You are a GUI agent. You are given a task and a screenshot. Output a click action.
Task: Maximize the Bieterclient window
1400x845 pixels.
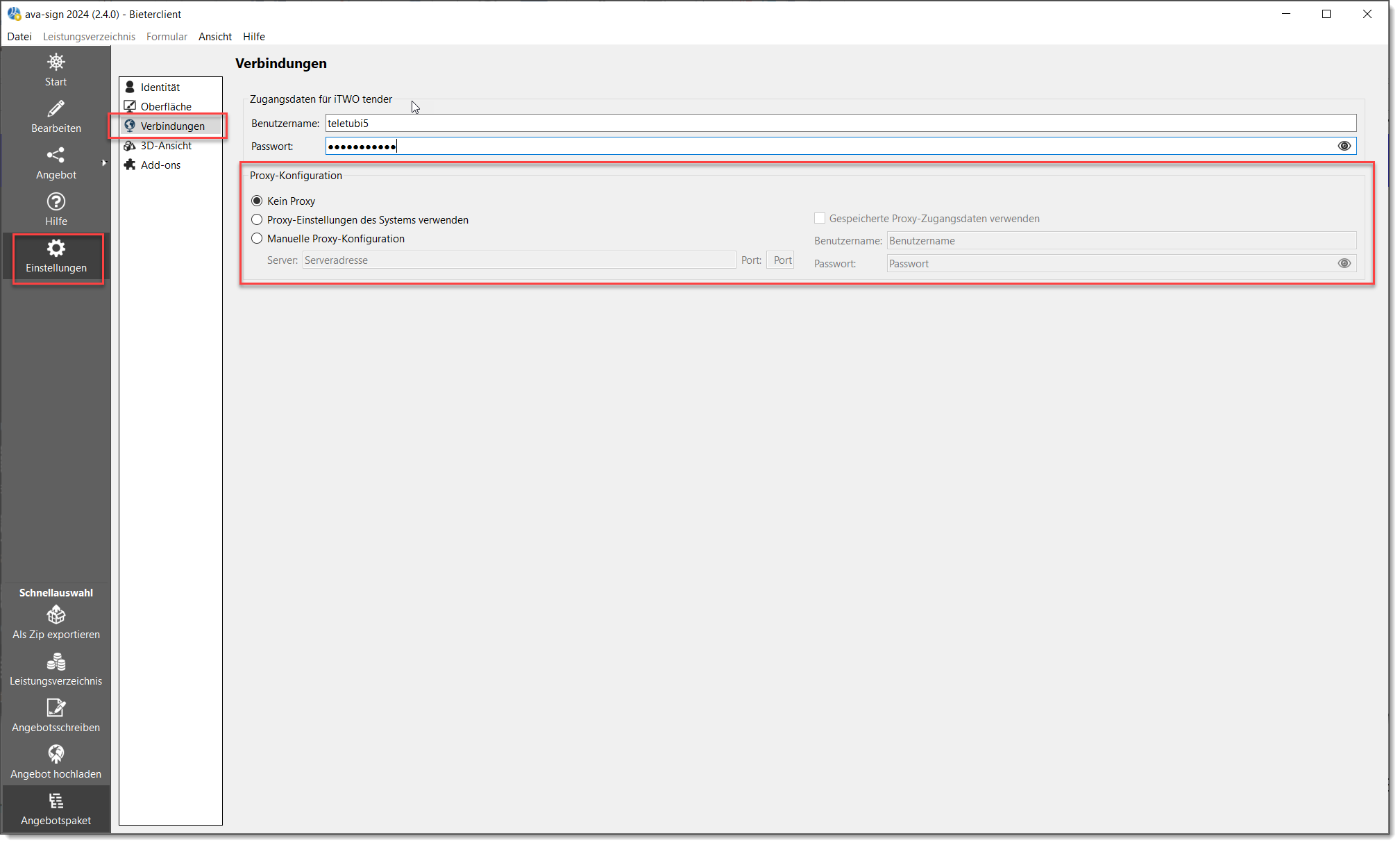point(1326,14)
